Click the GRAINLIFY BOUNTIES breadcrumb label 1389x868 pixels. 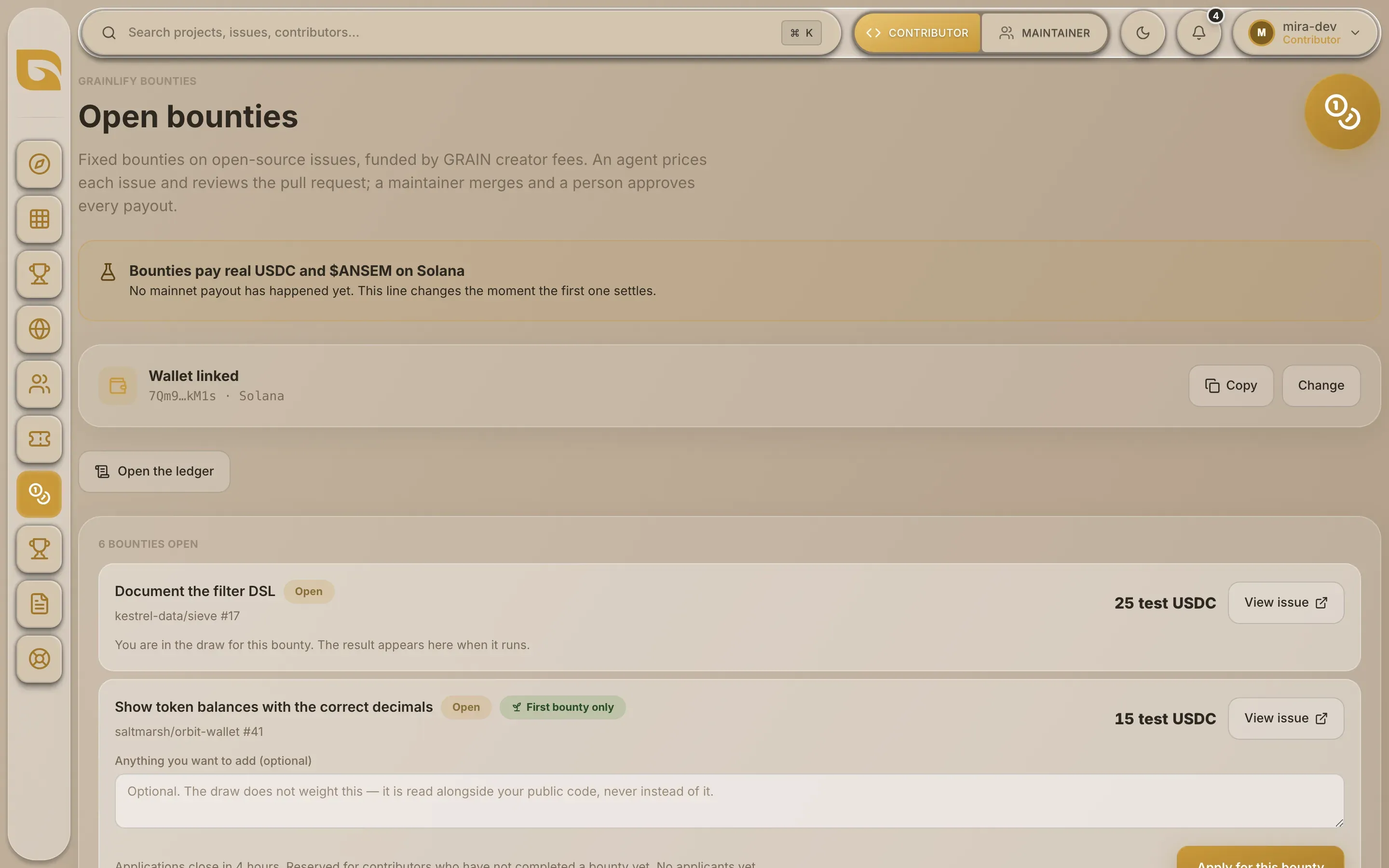click(x=137, y=81)
